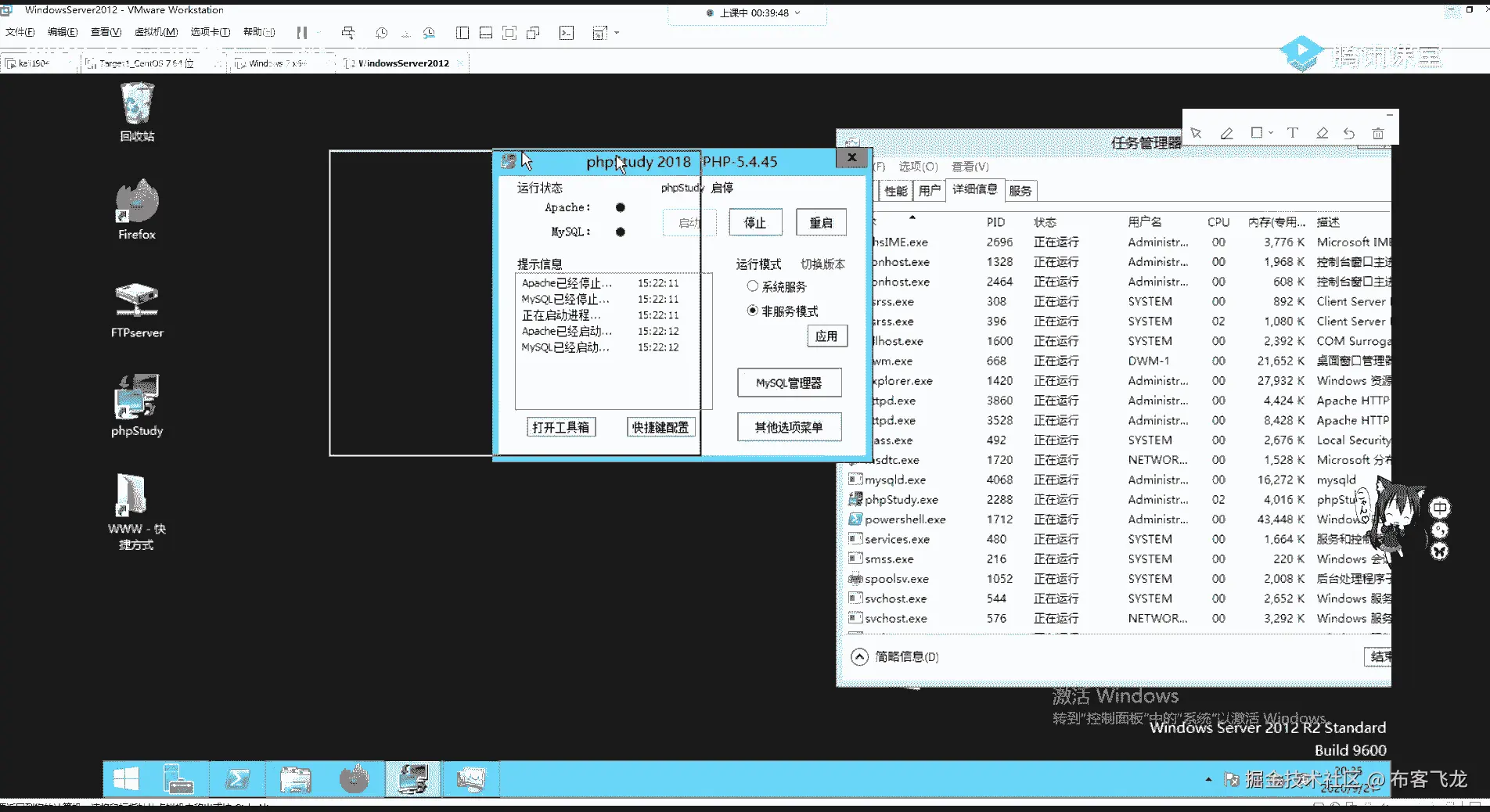Image resolution: width=1490 pixels, height=812 pixels.
Task: Click the 切换版本 link in phpStudy
Action: pyautogui.click(x=822, y=264)
